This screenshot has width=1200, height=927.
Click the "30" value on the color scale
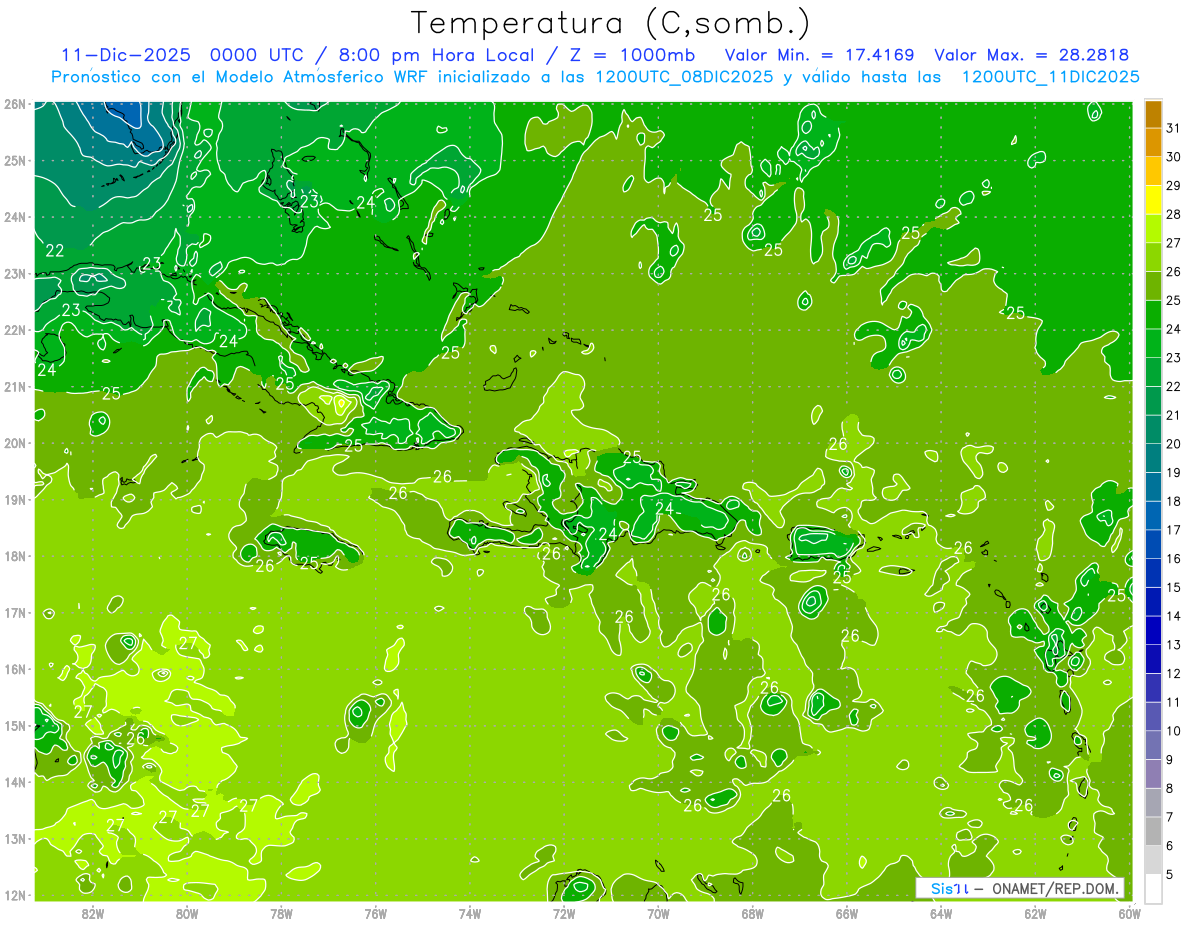pos(1174,157)
